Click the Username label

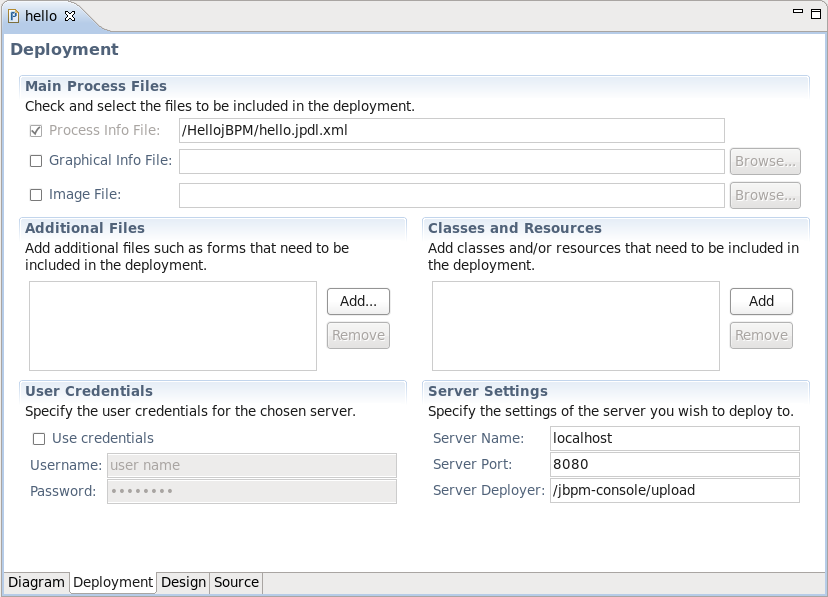click(66, 466)
